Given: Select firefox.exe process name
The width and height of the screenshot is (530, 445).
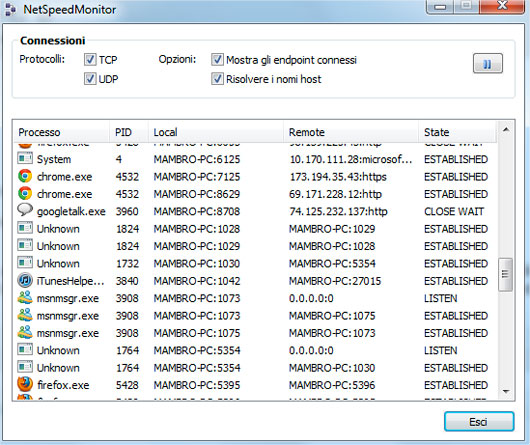Looking at the screenshot, I should tap(63, 385).
